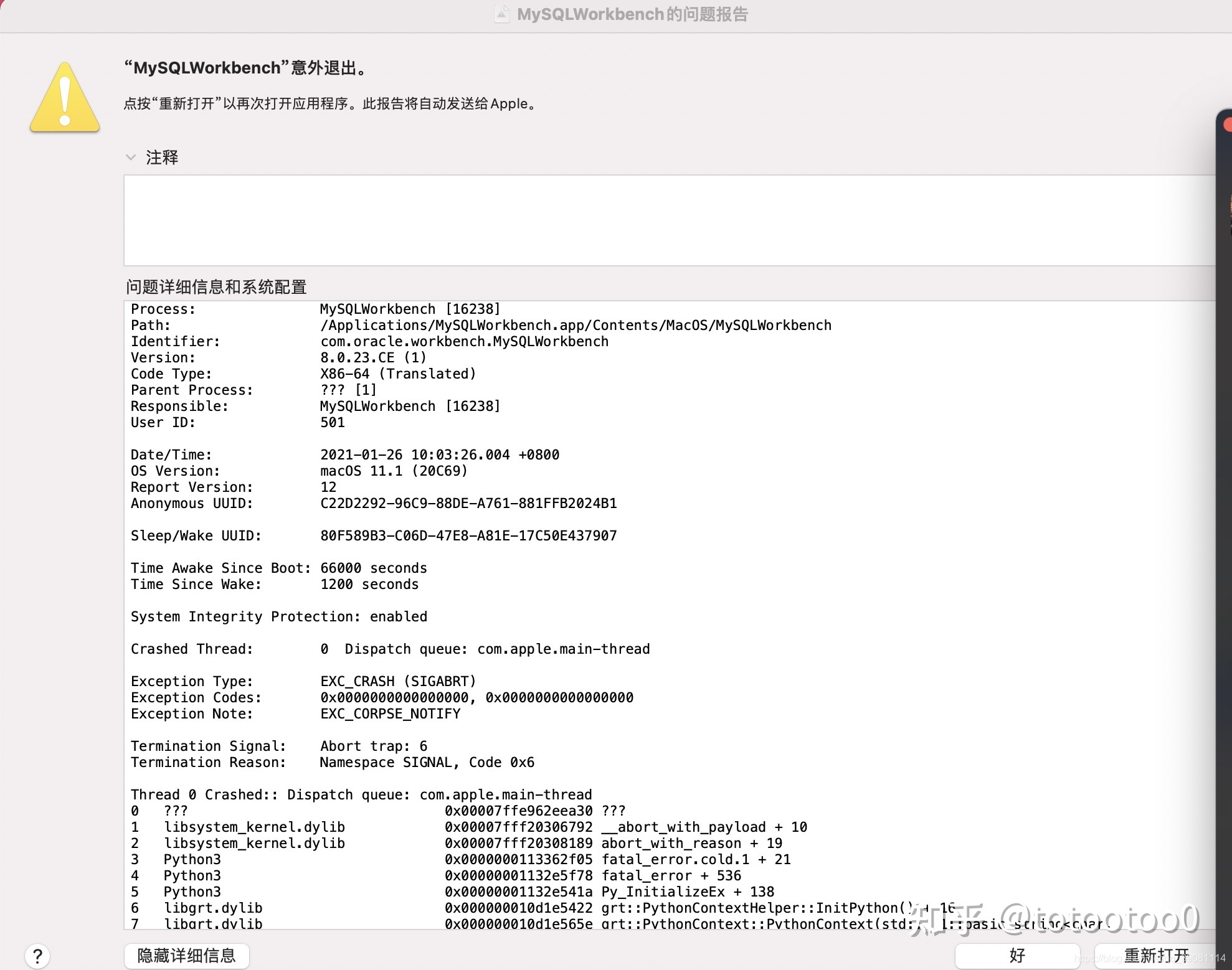Click the Crashed Thread com.apple.main-thread line
This screenshot has height=970, width=1232.
[391, 649]
